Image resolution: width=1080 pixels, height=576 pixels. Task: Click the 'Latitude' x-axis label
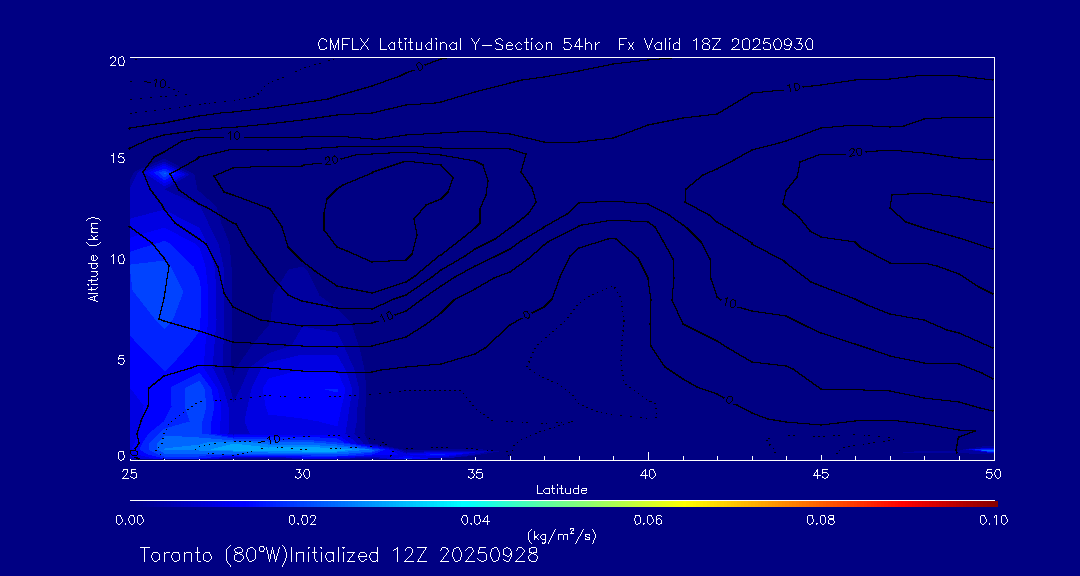coord(561,489)
